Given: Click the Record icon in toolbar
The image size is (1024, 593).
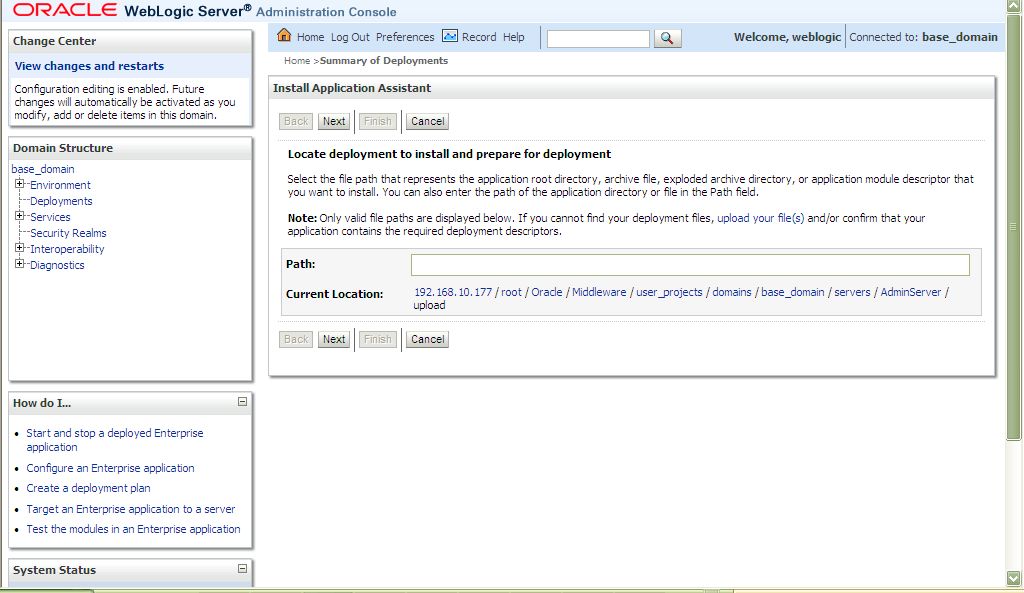Looking at the screenshot, I should pos(450,36).
